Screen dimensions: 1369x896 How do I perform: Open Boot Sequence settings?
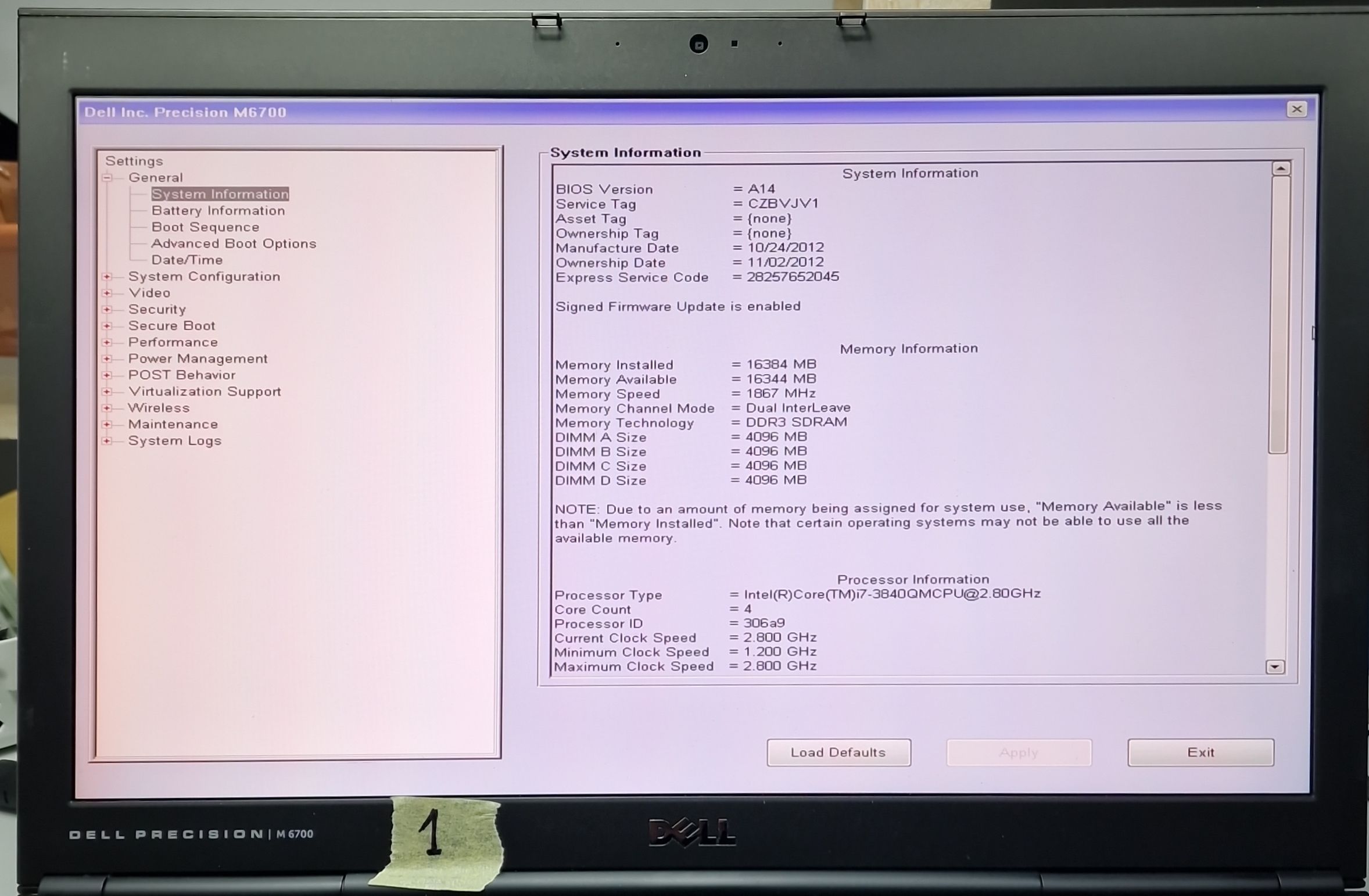(x=205, y=227)
